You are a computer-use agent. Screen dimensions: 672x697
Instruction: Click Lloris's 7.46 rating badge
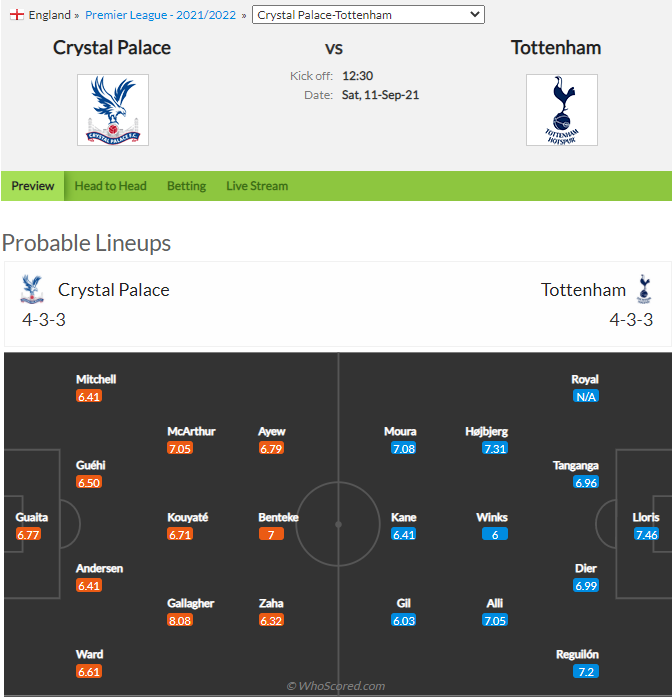click(x=646, y=534)
